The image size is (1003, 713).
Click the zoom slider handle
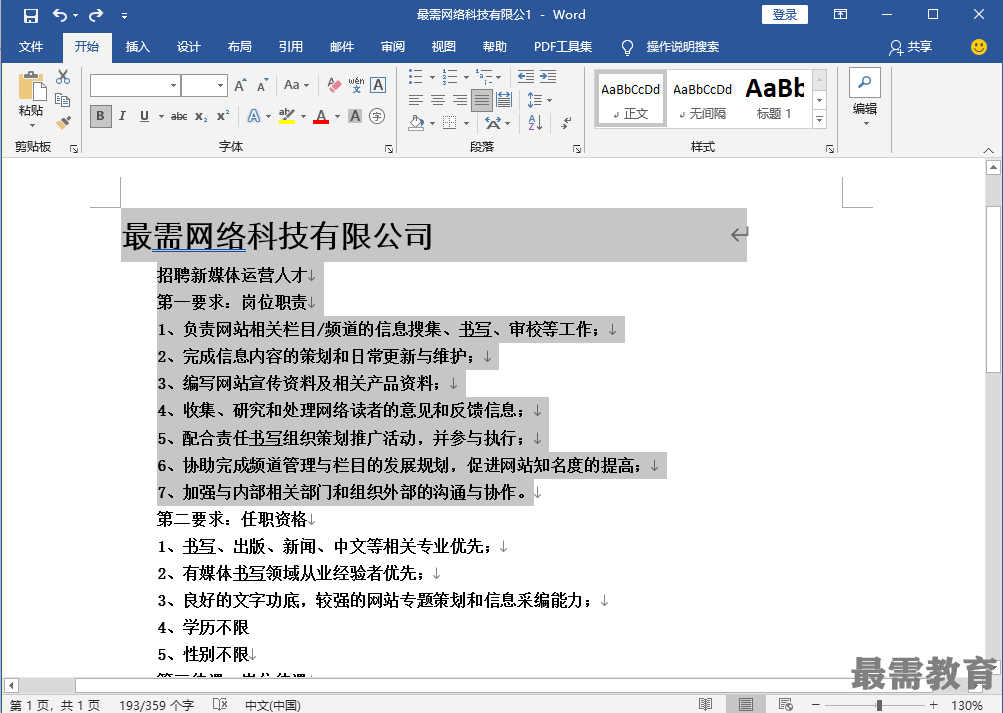880,705
